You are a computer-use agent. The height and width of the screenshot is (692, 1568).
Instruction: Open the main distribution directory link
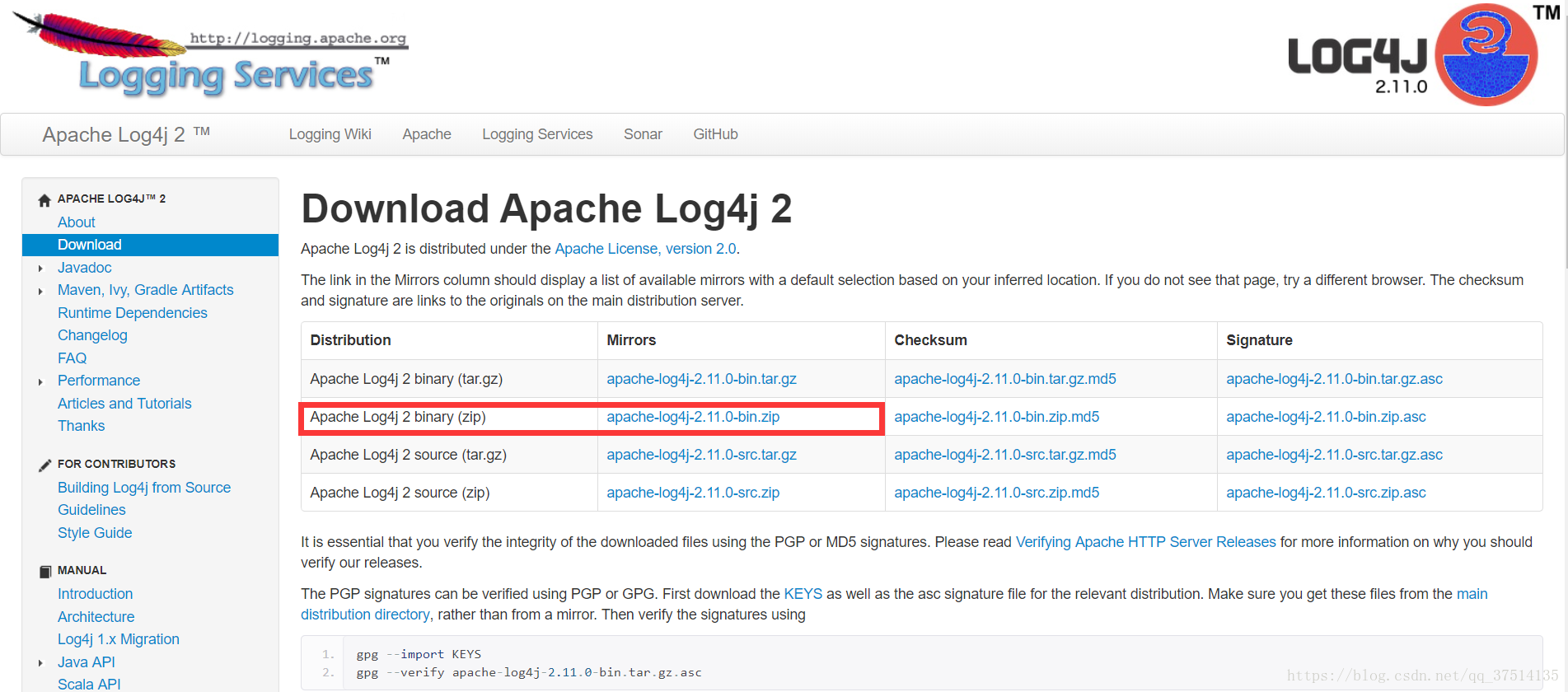pyautogui.click(x=1472, y=594)
